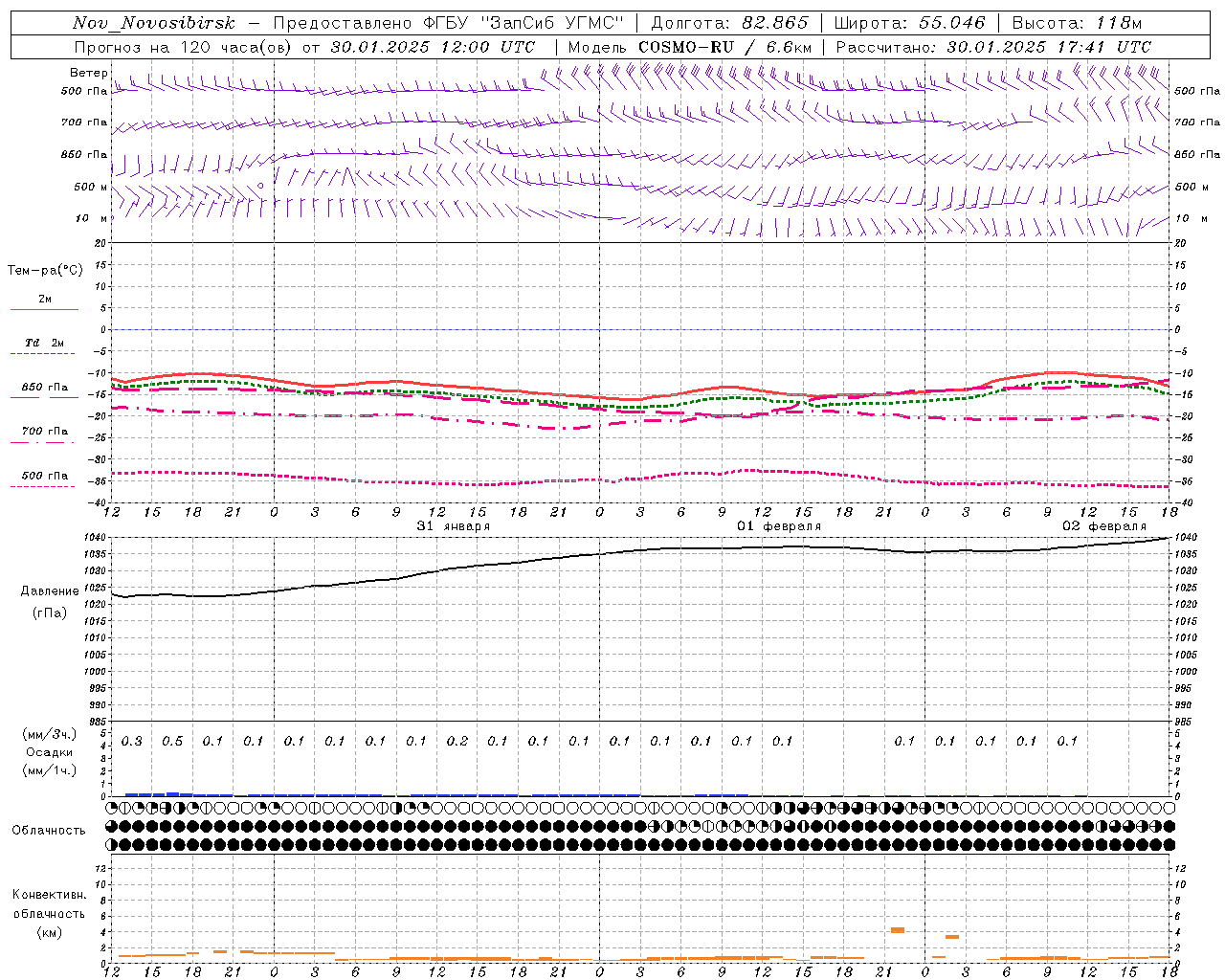1225x980 pixels.
Task: Click the Nov_Novosibirsk station title
Action: [154, 23]
